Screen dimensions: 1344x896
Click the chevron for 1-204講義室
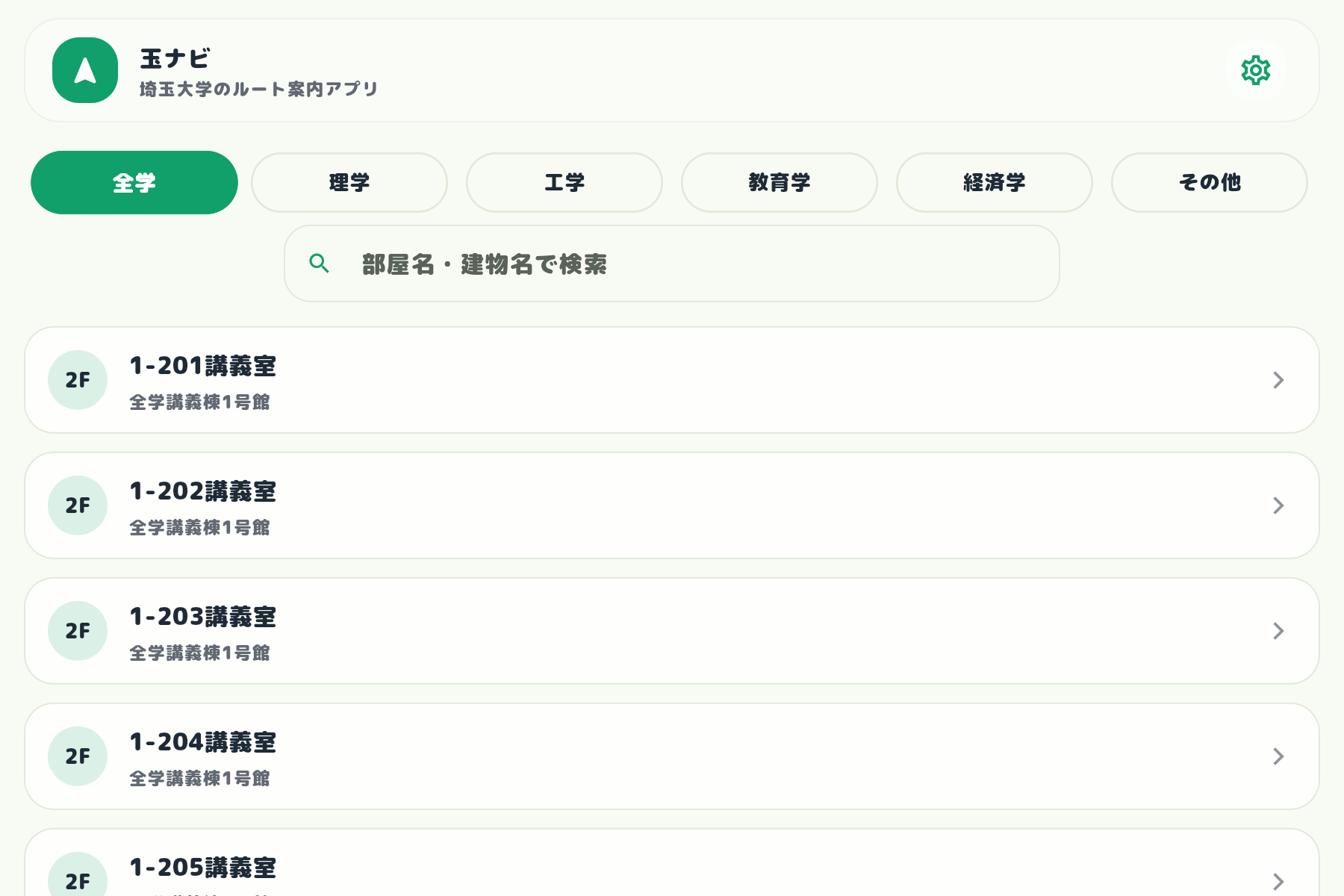pos(1278,756)
